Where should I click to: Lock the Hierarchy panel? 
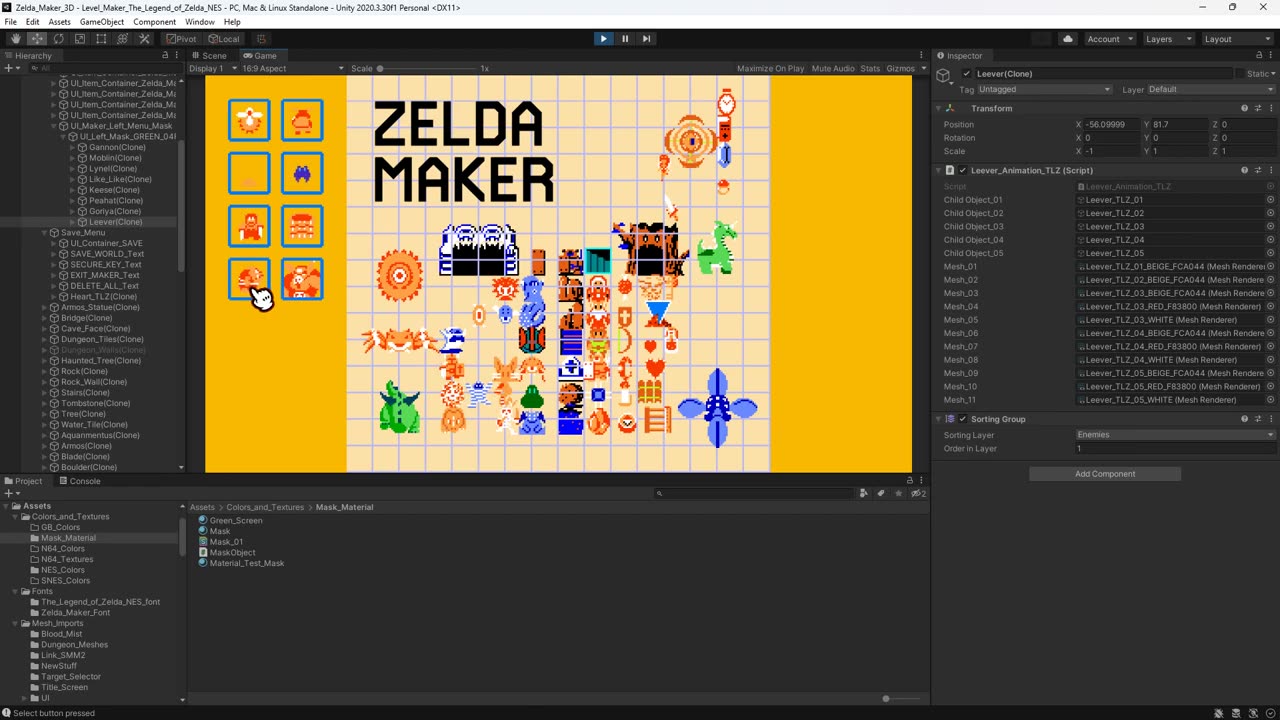165,56
